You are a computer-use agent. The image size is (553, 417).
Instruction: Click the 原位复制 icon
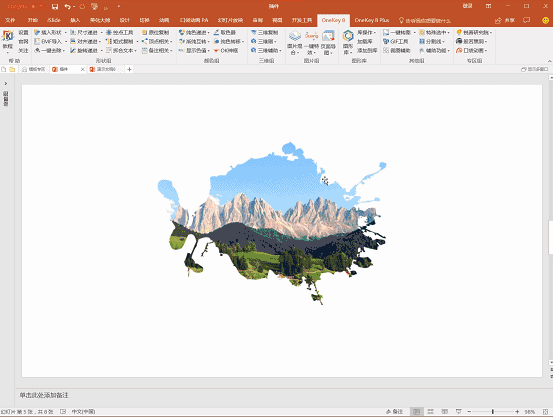coord(145,32)
